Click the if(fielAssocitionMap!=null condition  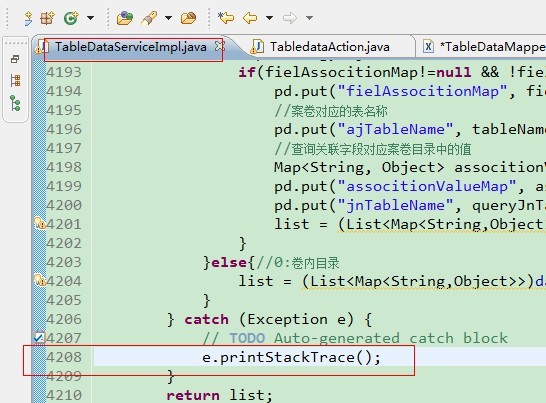pos(354,72)
